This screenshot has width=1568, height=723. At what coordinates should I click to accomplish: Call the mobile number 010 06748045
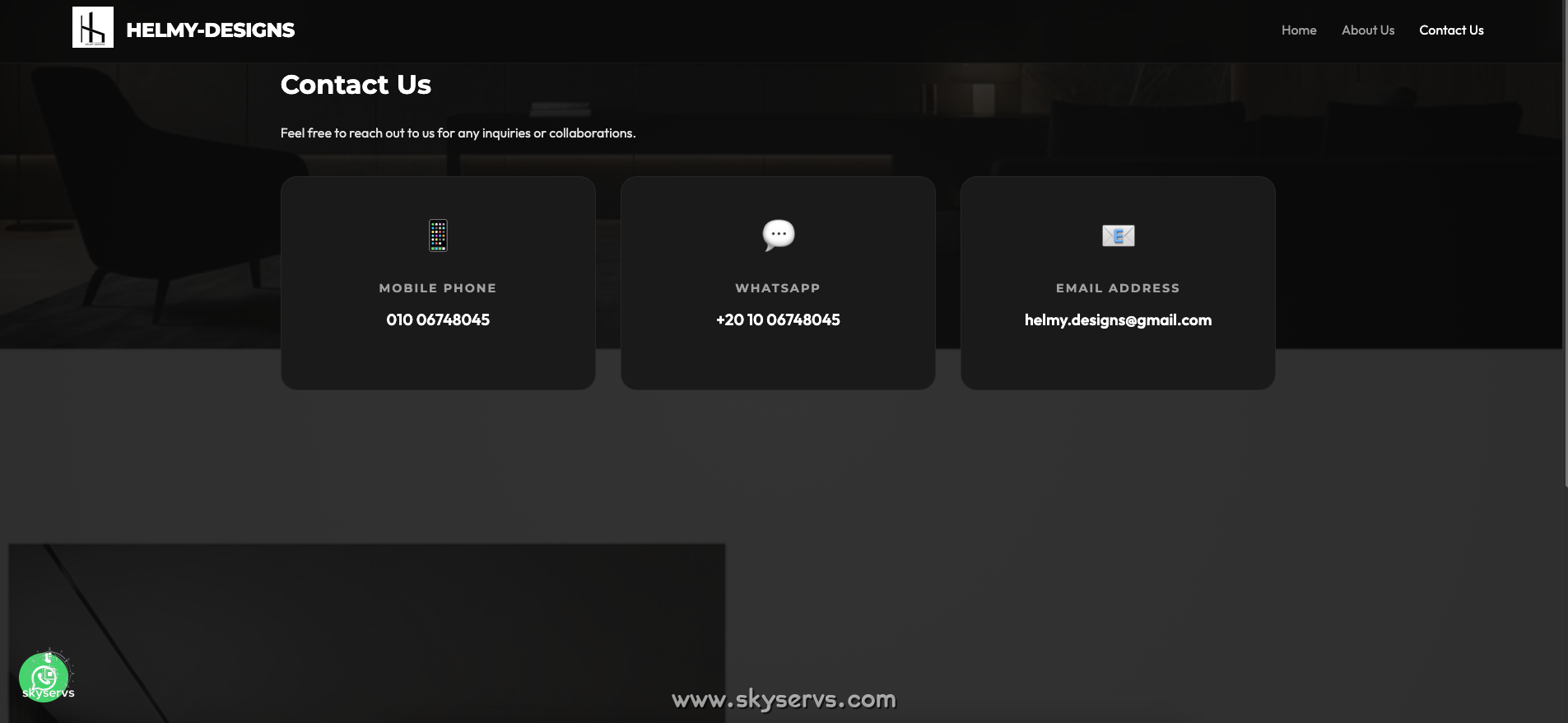coord(438,320)
